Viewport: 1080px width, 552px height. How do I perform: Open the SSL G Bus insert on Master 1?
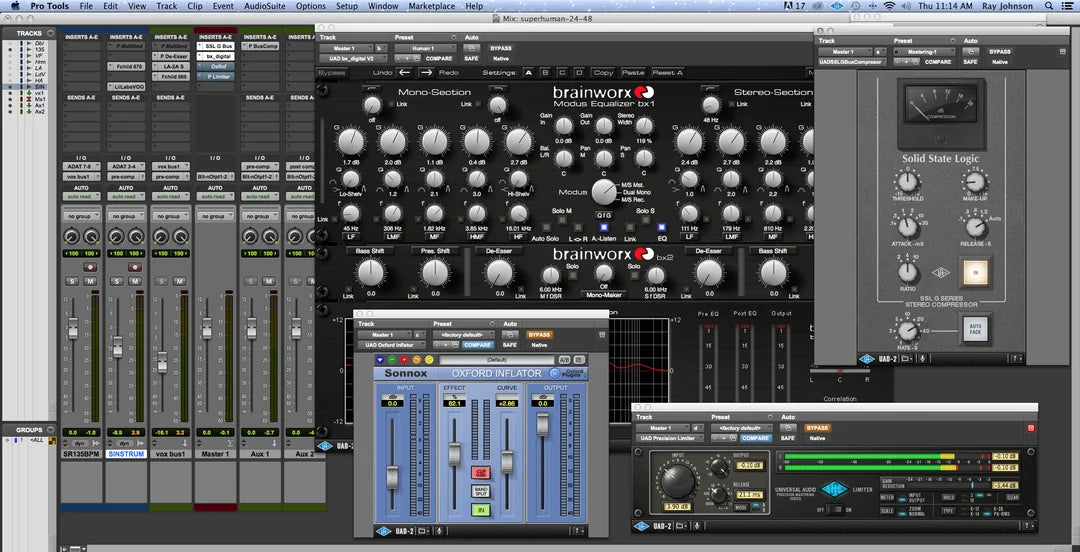pyautogui.click(x=216, y=45)
